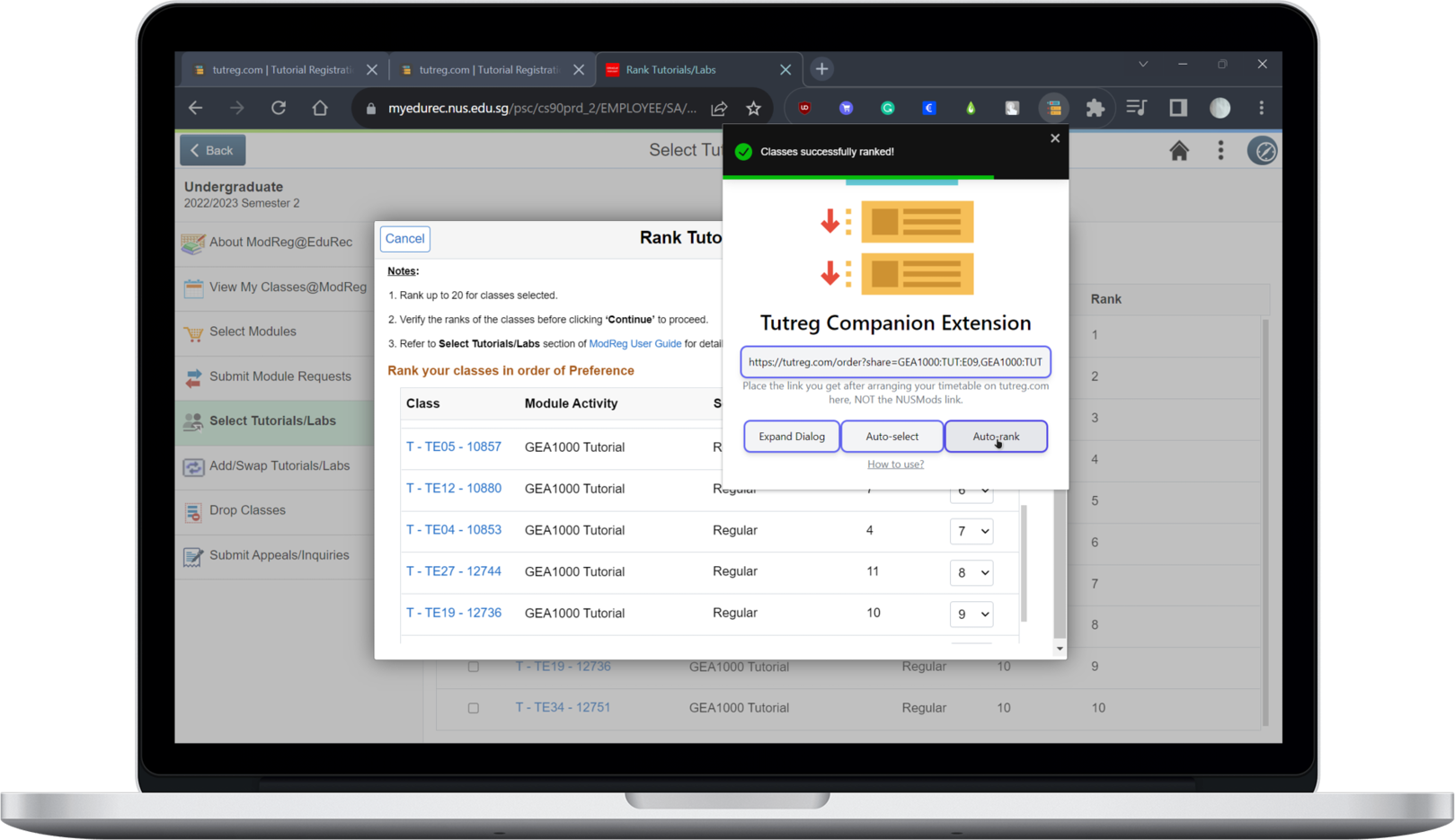Open rank dropdown for TE04 - 10853
The height and width of the screenshot is (840, 1455).
point(971,531)
